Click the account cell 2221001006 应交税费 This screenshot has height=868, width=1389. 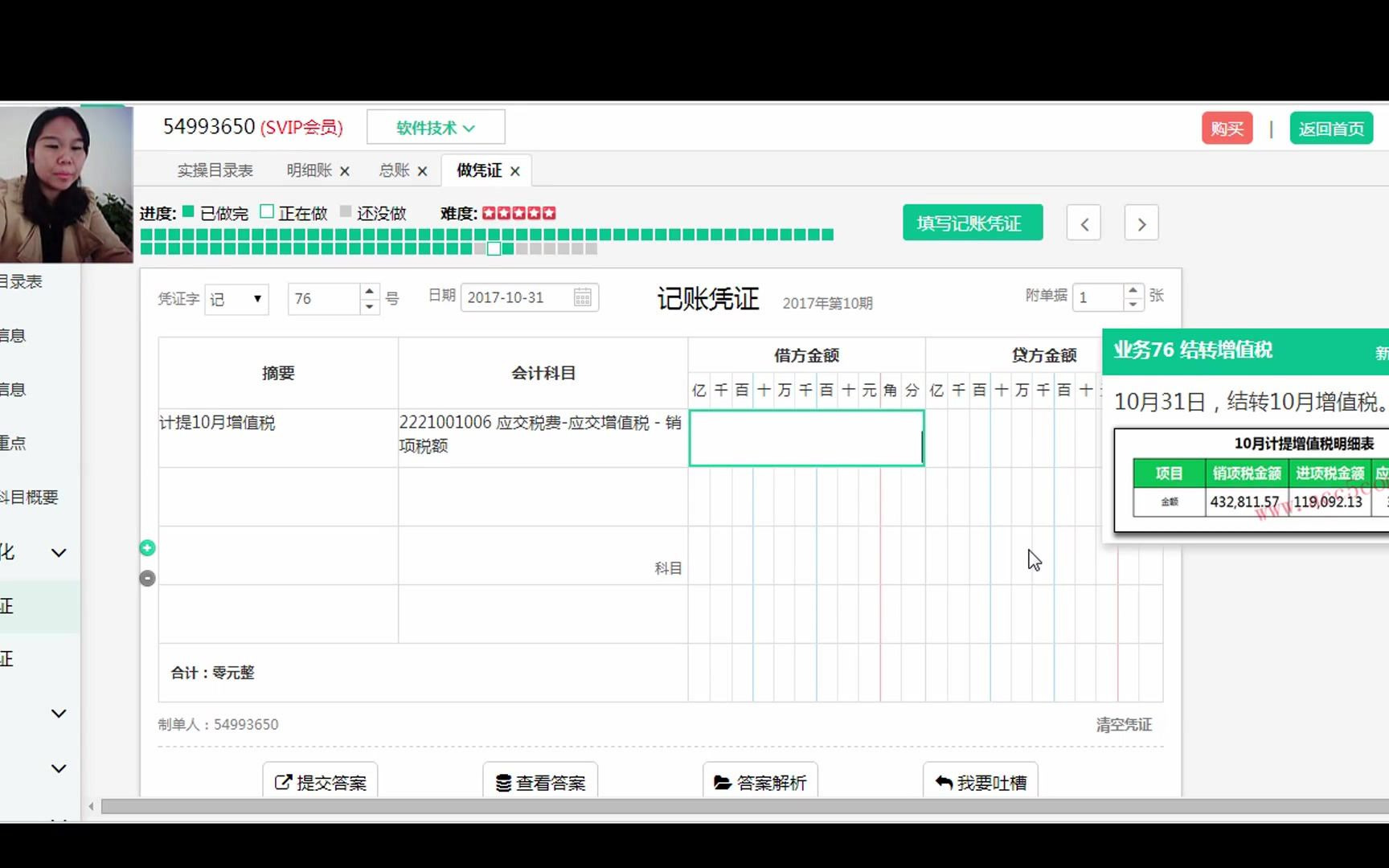coord(543,438)
